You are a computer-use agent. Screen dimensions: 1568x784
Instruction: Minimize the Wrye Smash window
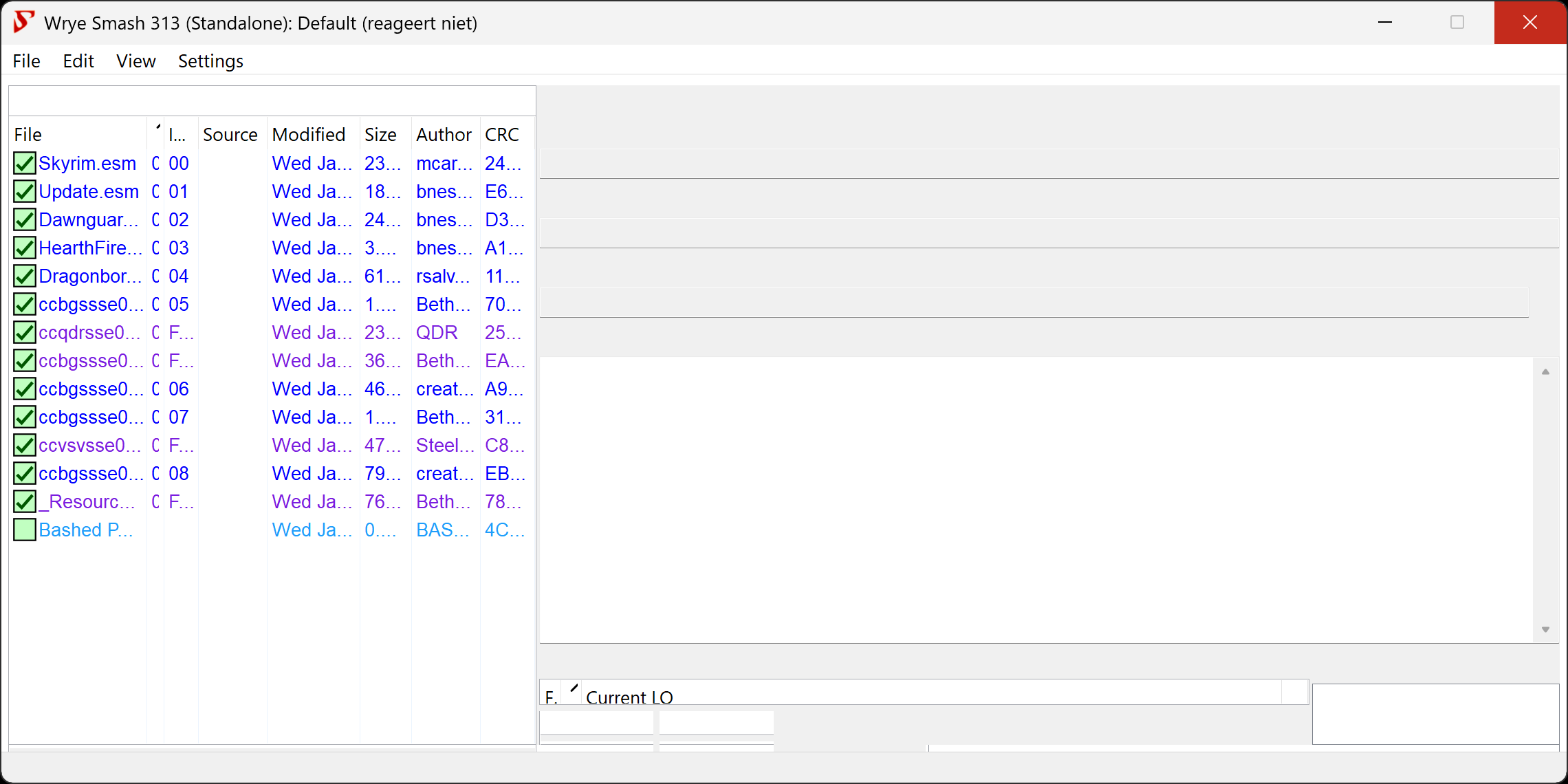pyautogui.click(x=1384, y=23)
